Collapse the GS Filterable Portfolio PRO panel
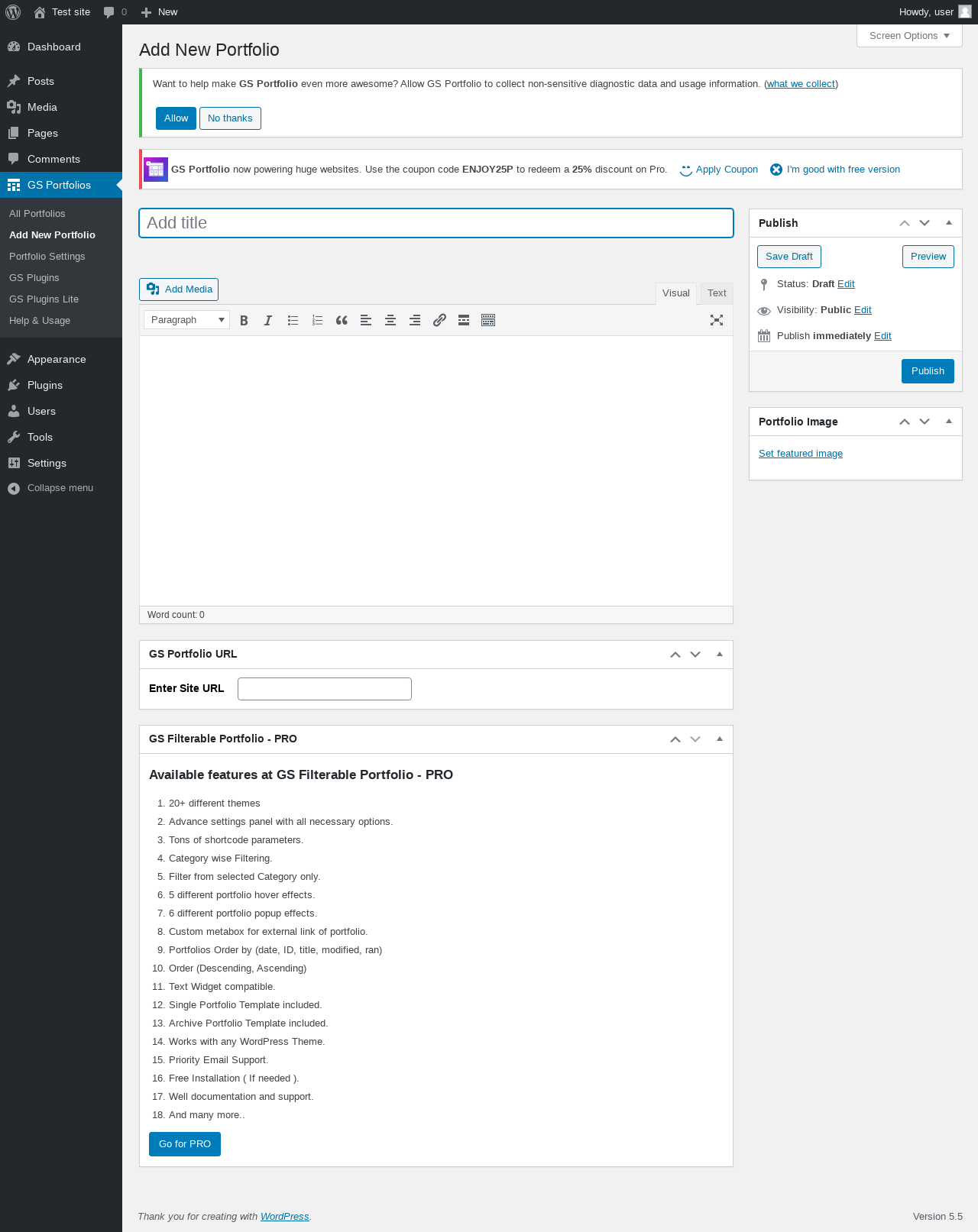The width and height of the screenshot is (978, 1232). pyautogui.click(x=720, y=739)
